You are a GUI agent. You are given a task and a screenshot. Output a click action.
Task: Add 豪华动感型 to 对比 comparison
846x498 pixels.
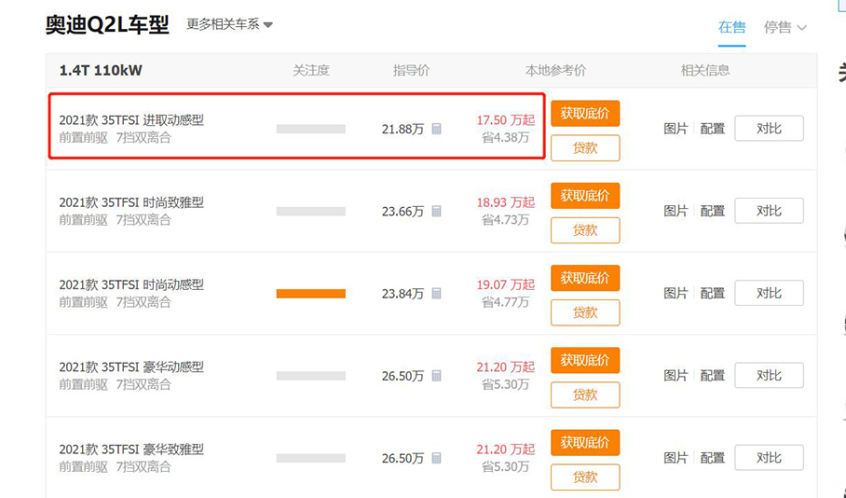click(769, 376)
